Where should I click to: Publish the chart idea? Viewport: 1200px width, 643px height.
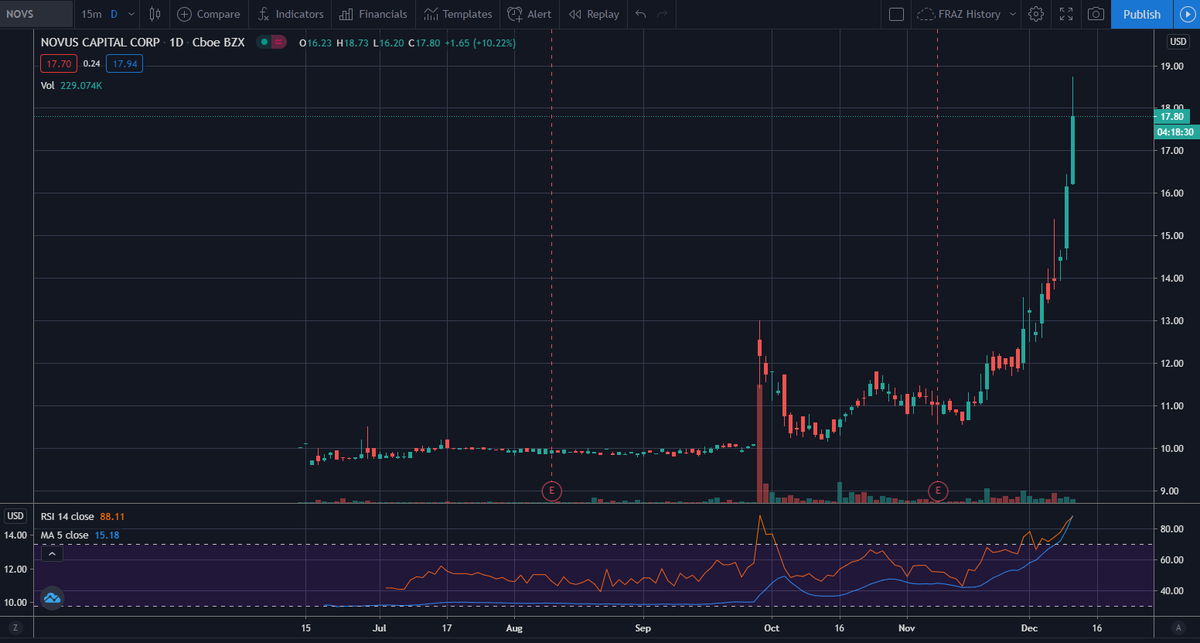click(x=1142, y=14)
